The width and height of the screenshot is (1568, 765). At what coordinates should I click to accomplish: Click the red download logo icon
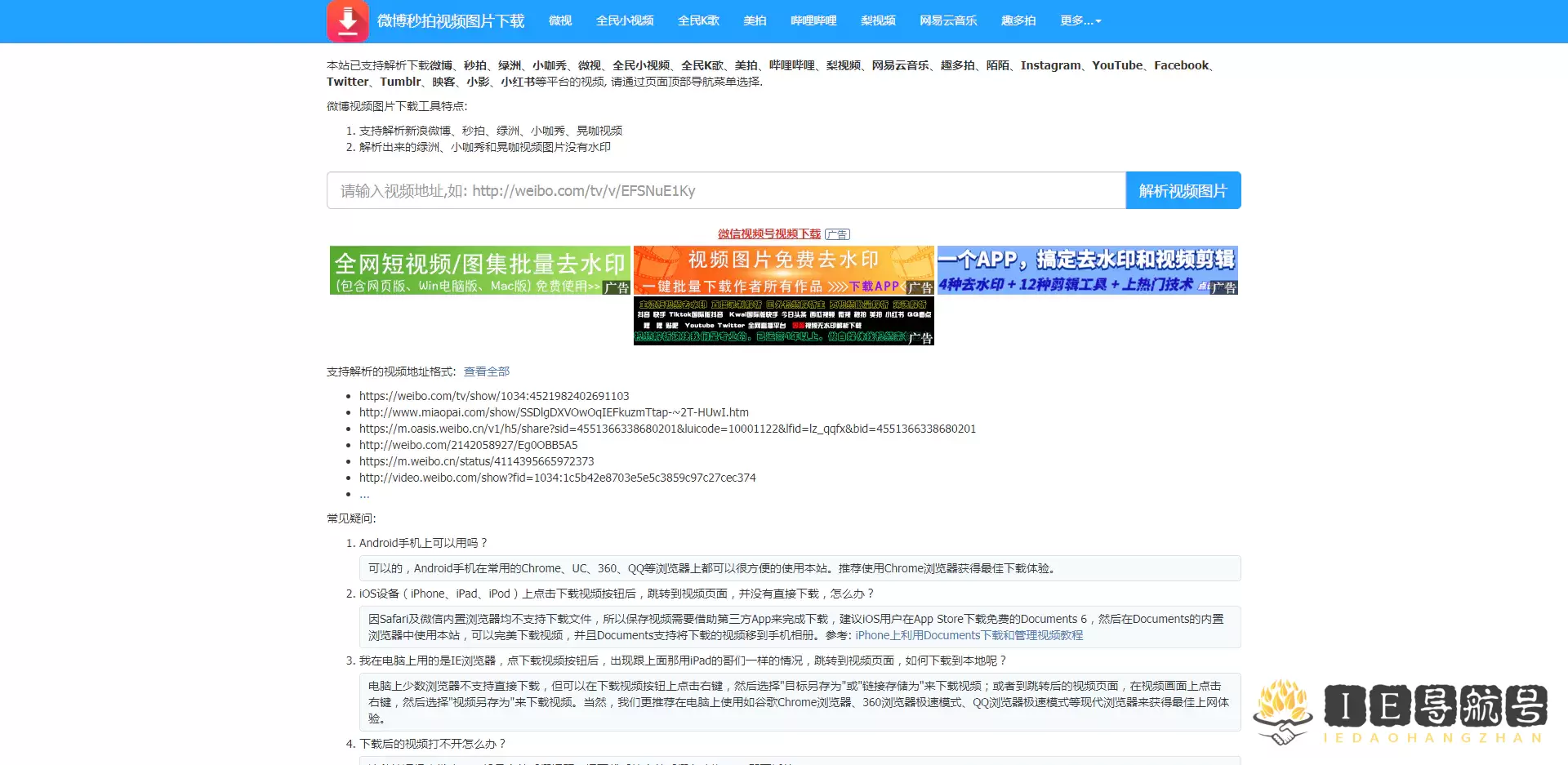[x=349, y=20]
